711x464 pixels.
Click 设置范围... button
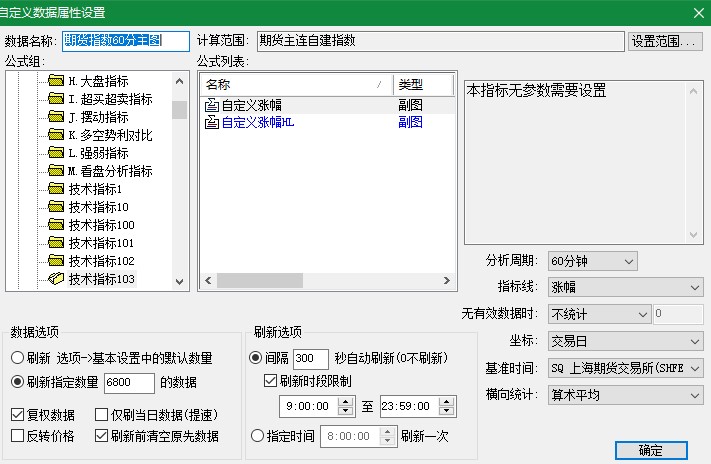click(x=665, y=41)
